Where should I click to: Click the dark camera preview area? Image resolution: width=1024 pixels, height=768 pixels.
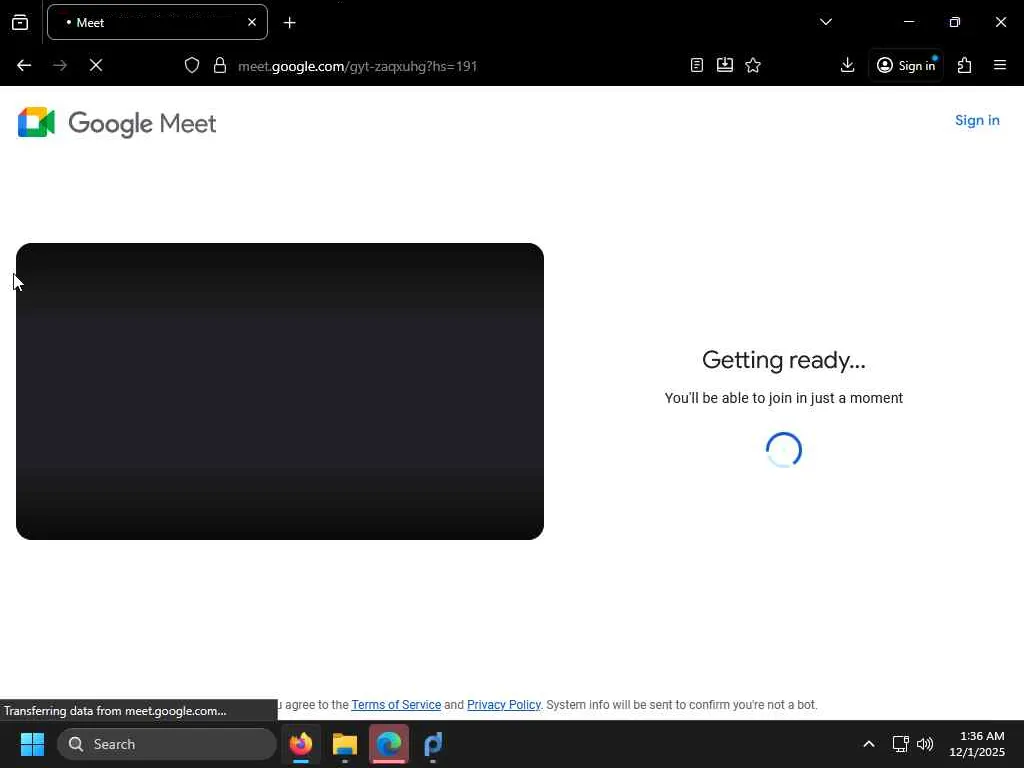pyautogui.click(x=280, y=391)
